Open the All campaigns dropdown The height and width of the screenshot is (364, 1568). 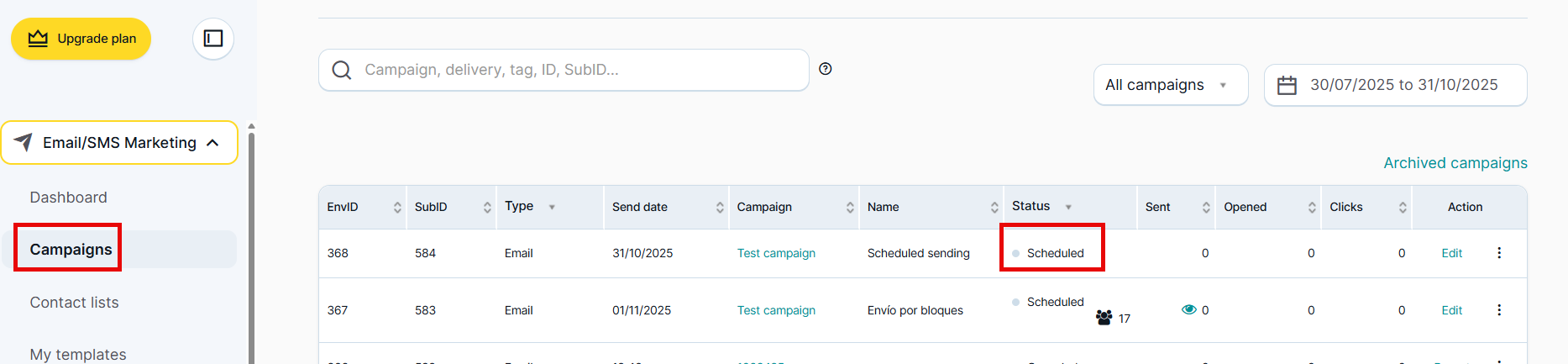coord(1170,85)
